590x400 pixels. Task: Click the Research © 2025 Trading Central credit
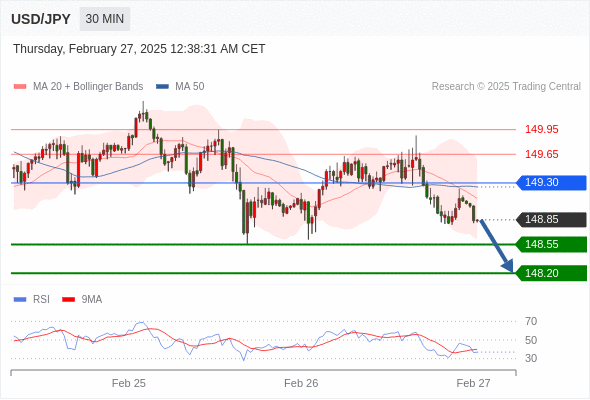tap(506, 87)
